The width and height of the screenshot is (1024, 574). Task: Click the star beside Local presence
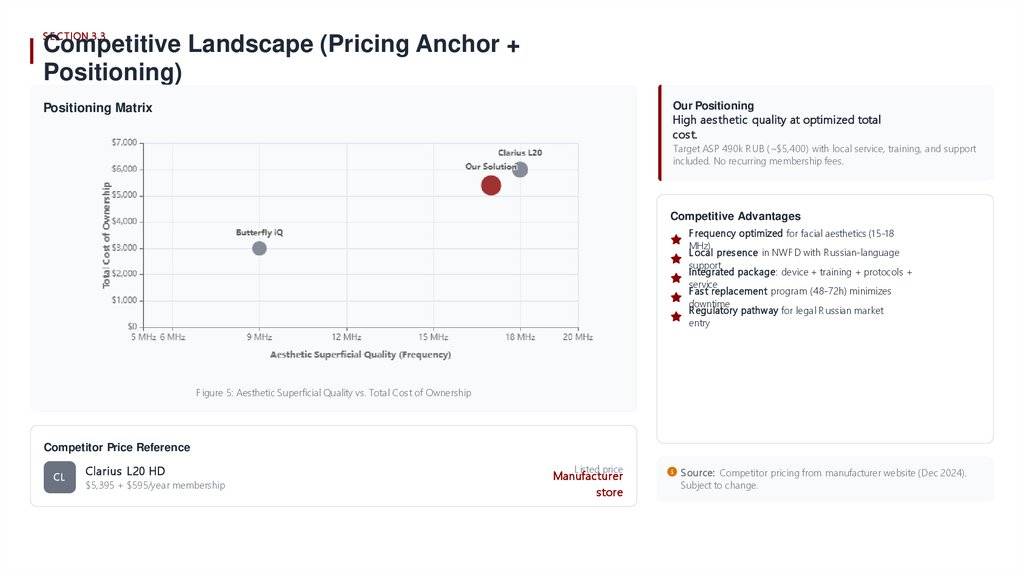676,258
